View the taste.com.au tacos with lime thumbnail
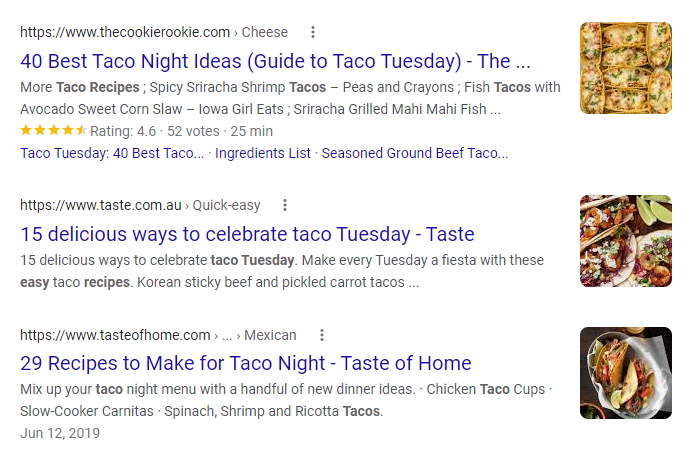The width and height of the screenshot is (690, 455). [x=625, y=241]
